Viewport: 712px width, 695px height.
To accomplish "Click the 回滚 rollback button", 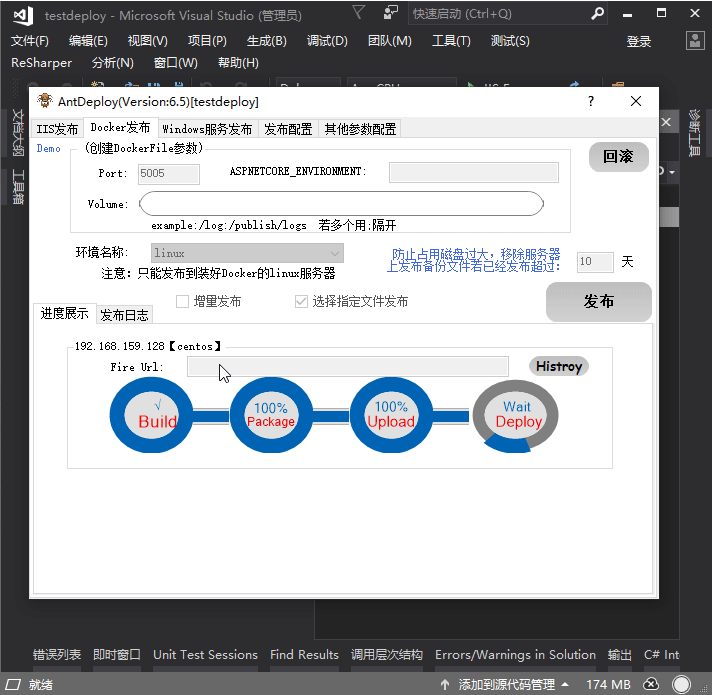I will [x=618, y=157].
